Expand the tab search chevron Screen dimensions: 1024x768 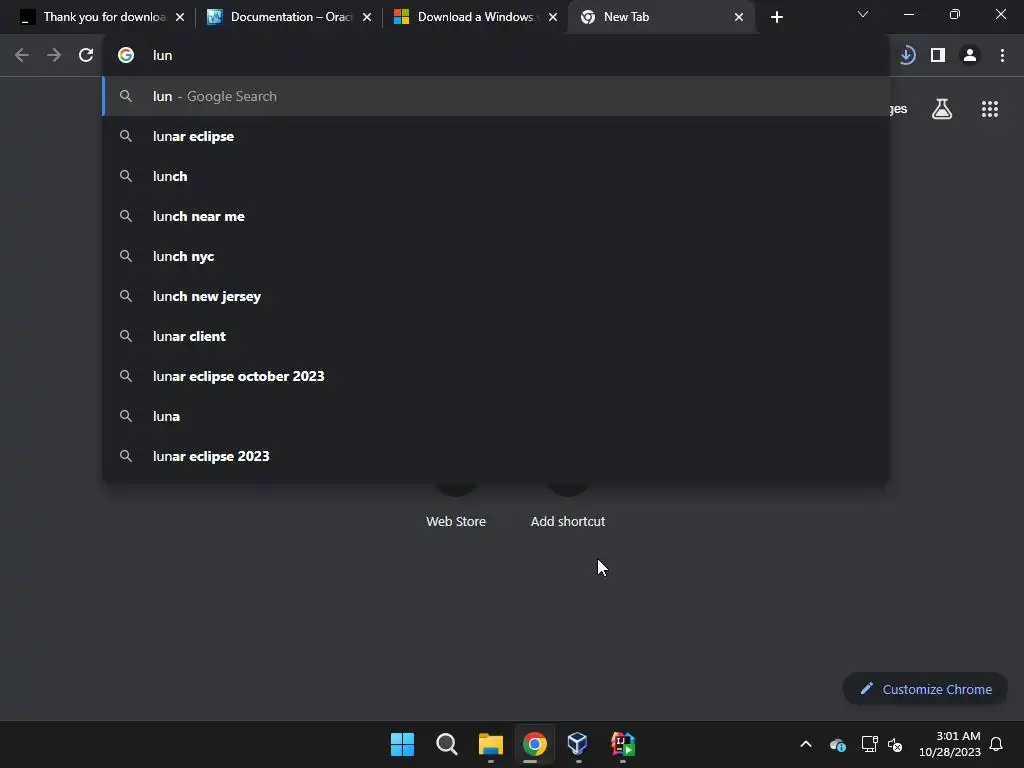pos(863,14)
